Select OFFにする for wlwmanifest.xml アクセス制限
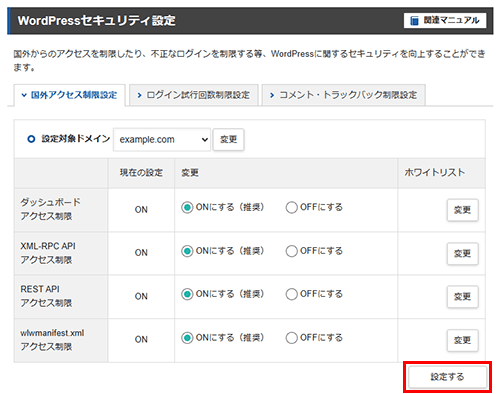Viewport: 500px width, 394px height. pos(291,338)
